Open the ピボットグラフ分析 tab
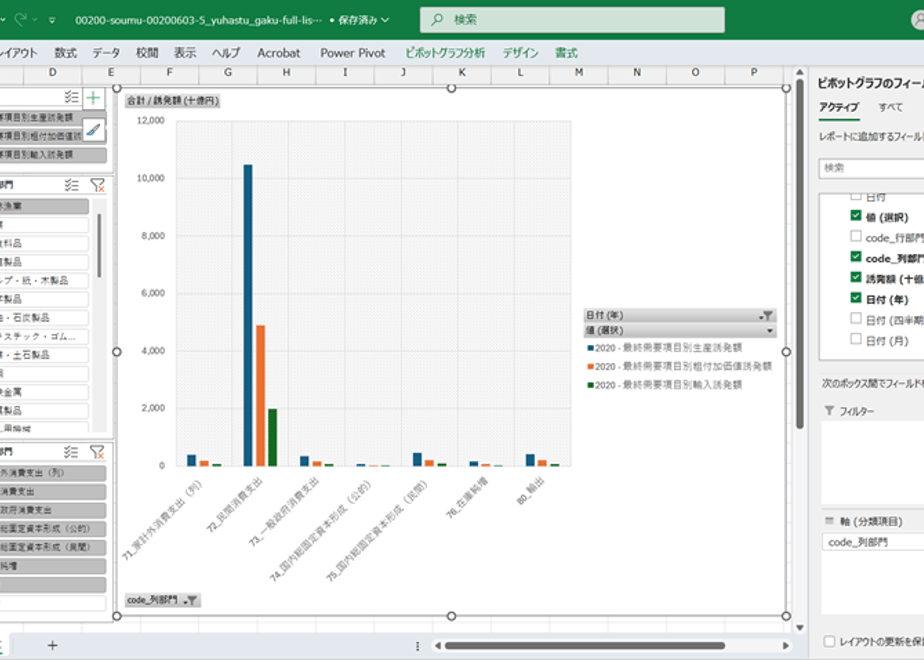Viewport: 924px width, 660px height. 445,53
